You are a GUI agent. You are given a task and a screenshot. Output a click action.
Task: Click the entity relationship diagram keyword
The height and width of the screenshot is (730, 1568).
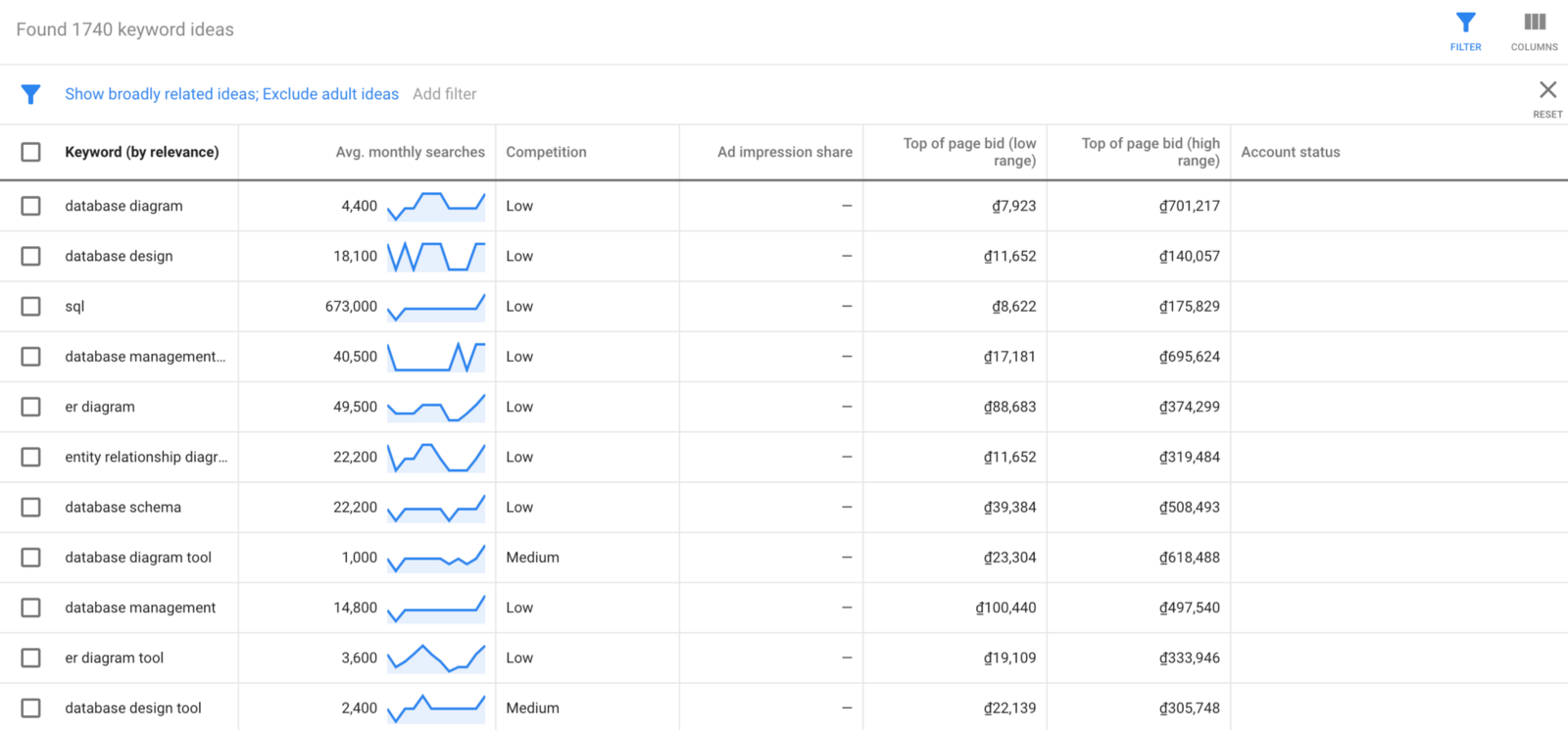coord(146,457)
